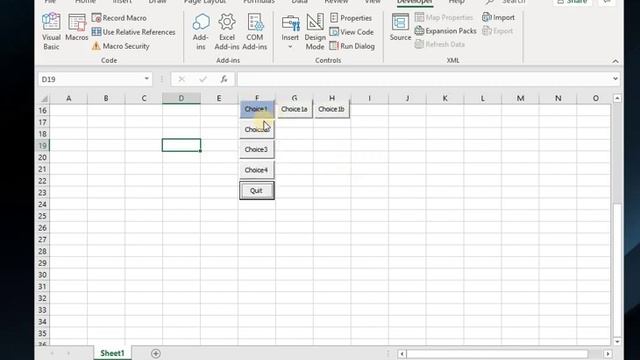Click into the formula bar

pyautogui.click(x=424, y=79)
